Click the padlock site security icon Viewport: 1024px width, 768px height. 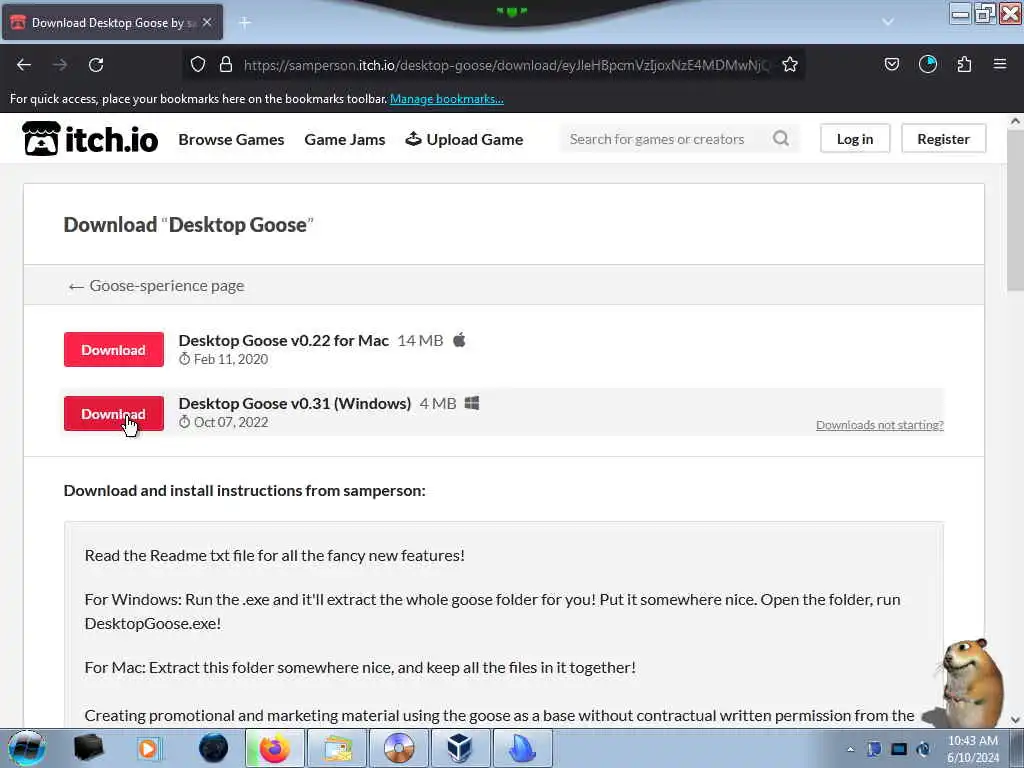(226, 65)
